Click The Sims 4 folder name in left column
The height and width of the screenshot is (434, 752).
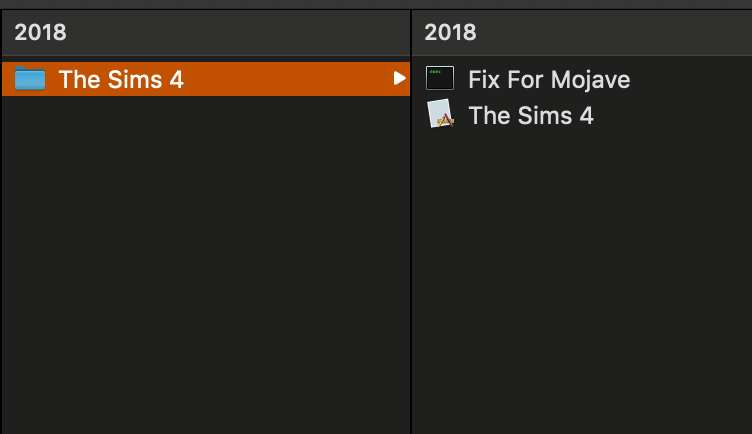[121, 79]
